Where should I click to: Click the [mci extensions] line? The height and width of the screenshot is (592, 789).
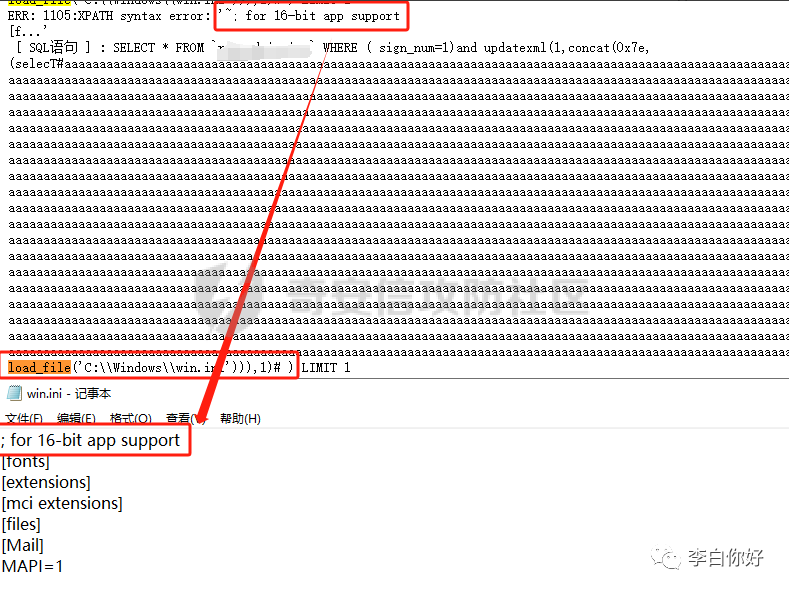pyautogui.click(x=62, y=503)
